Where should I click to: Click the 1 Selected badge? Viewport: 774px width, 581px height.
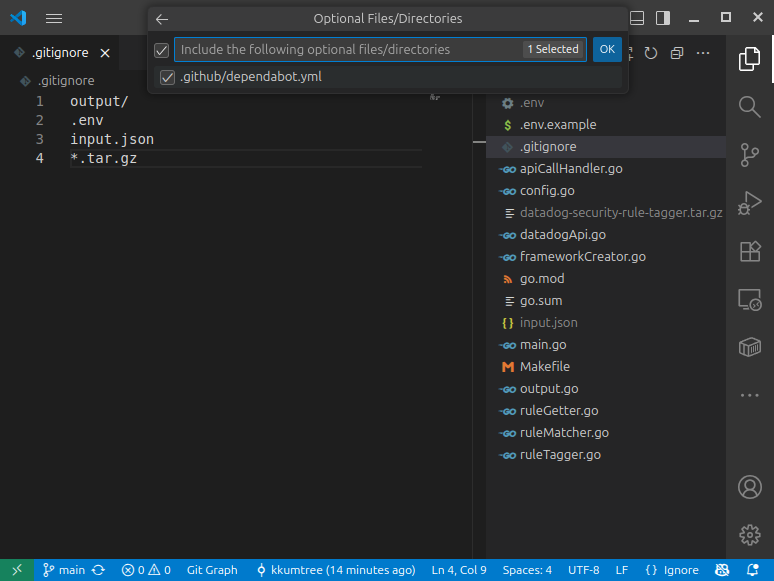553,49
